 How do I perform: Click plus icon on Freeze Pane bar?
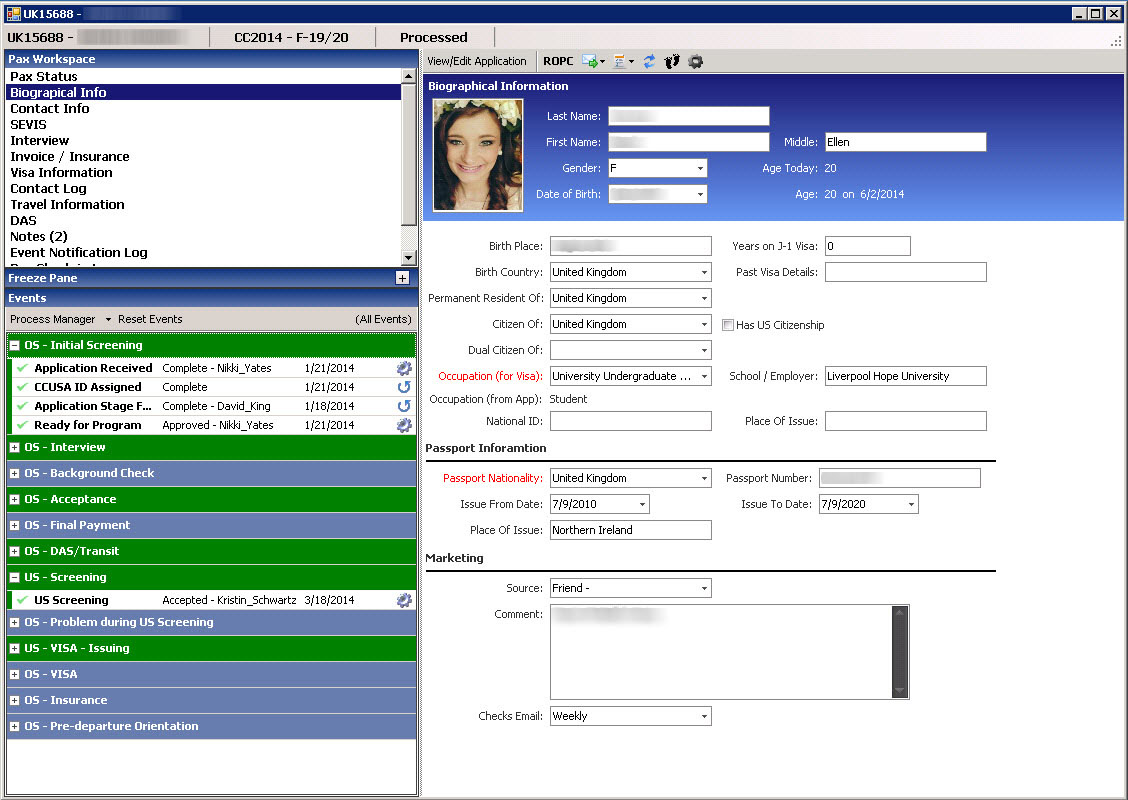pos(402,278)
